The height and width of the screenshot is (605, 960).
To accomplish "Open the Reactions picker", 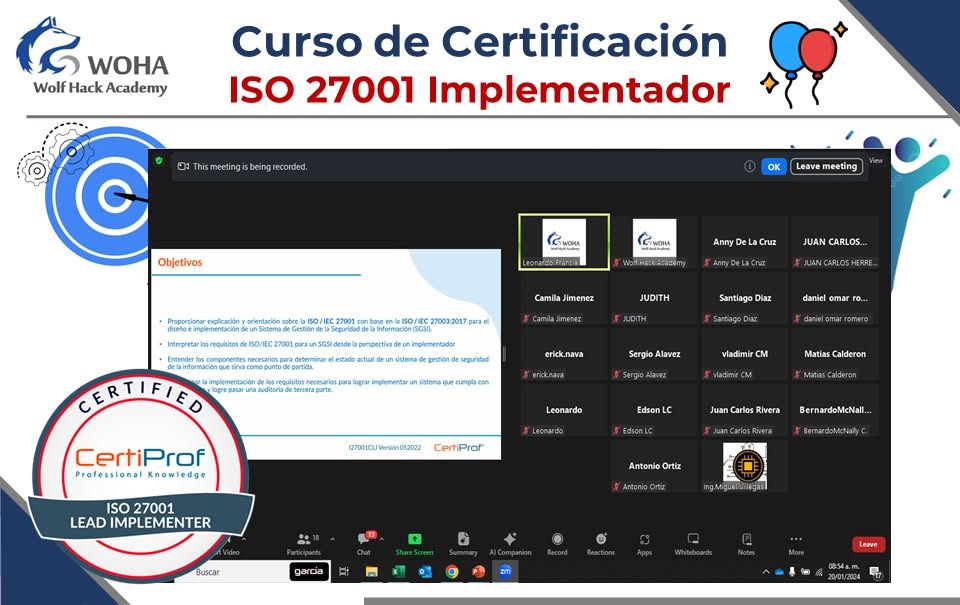I will coord(601,544).
